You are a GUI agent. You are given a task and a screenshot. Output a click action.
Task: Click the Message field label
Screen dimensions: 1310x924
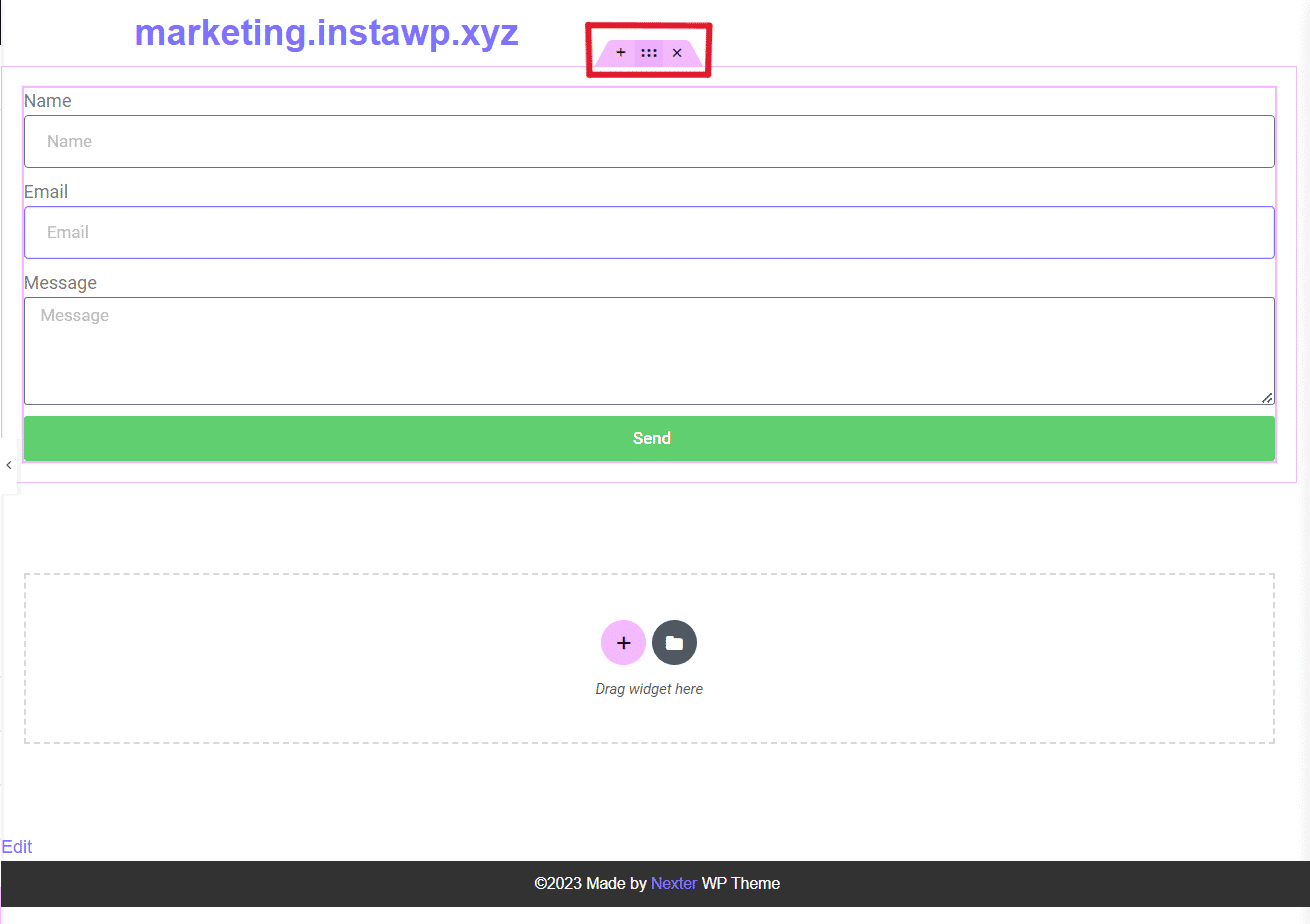pyautogui.click(x=60, y=283)
